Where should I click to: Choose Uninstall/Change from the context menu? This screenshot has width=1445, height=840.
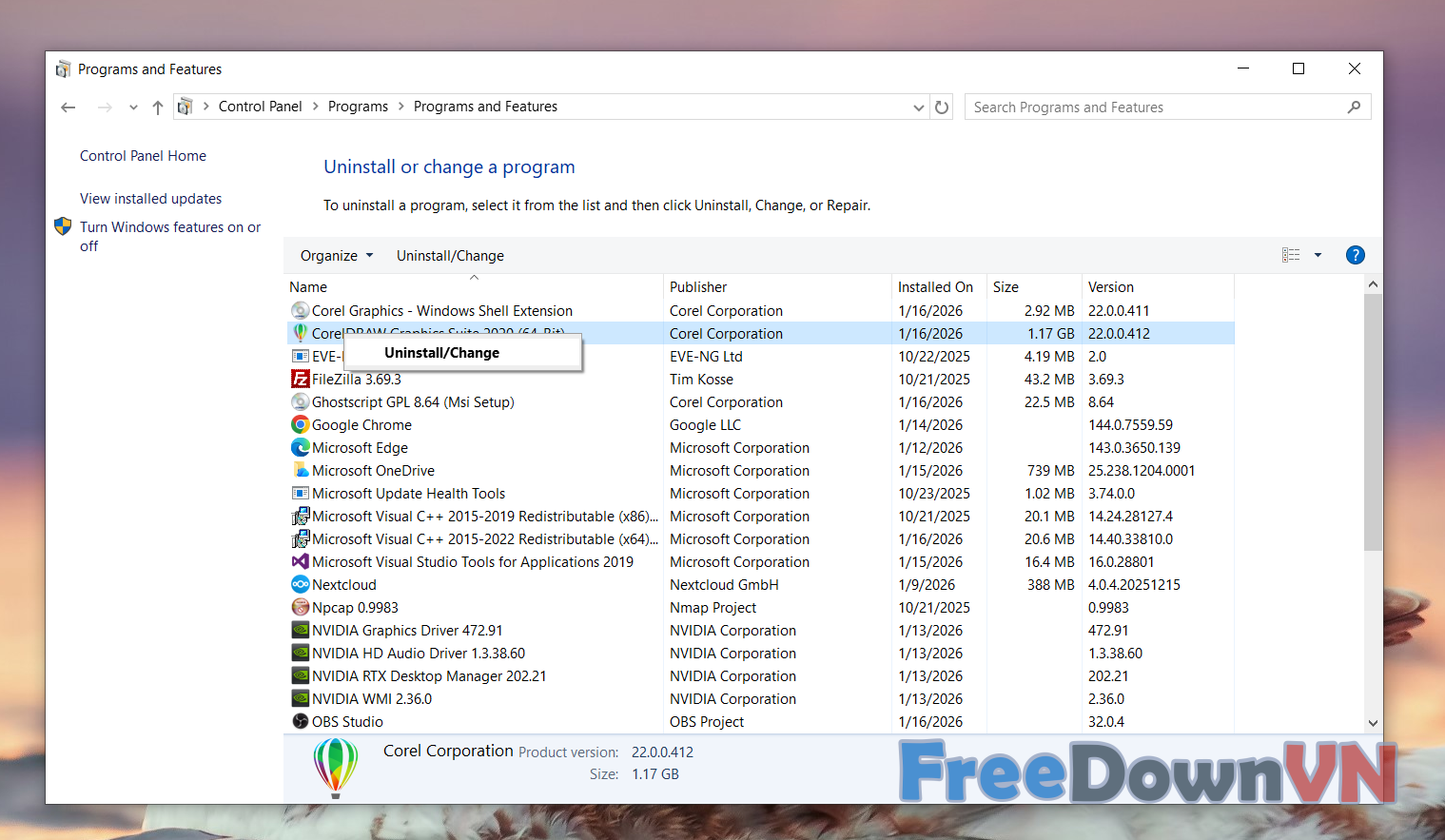coord(442,353)
